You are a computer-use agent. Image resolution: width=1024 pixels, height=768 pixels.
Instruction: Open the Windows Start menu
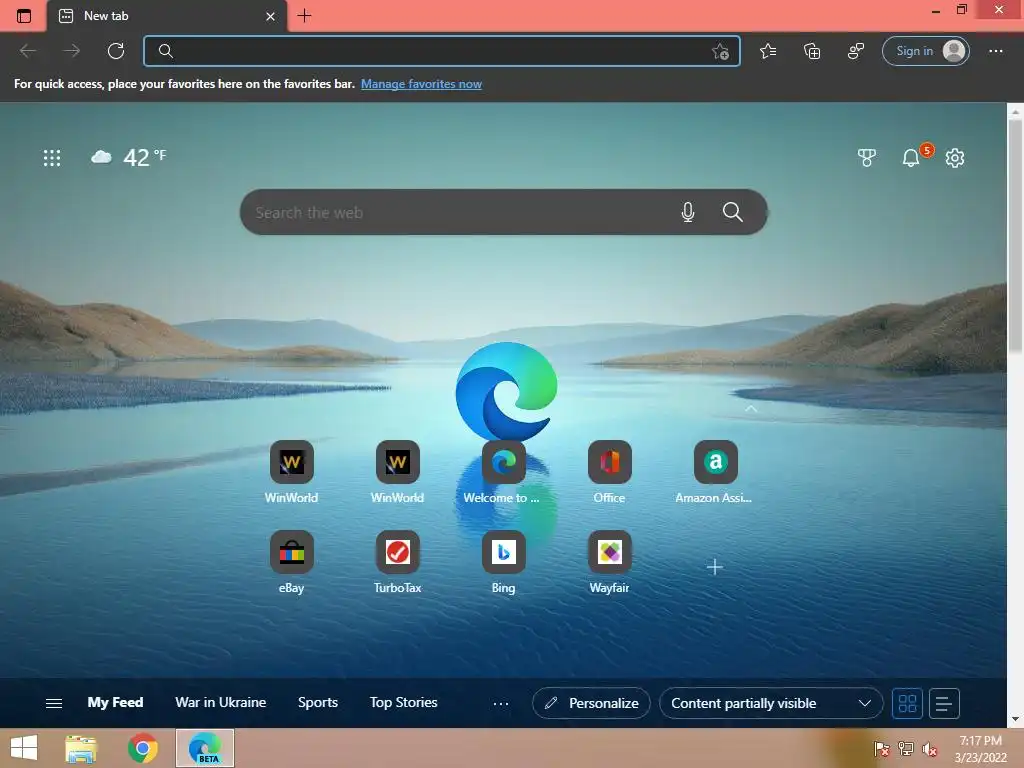(x=24, y=748)
